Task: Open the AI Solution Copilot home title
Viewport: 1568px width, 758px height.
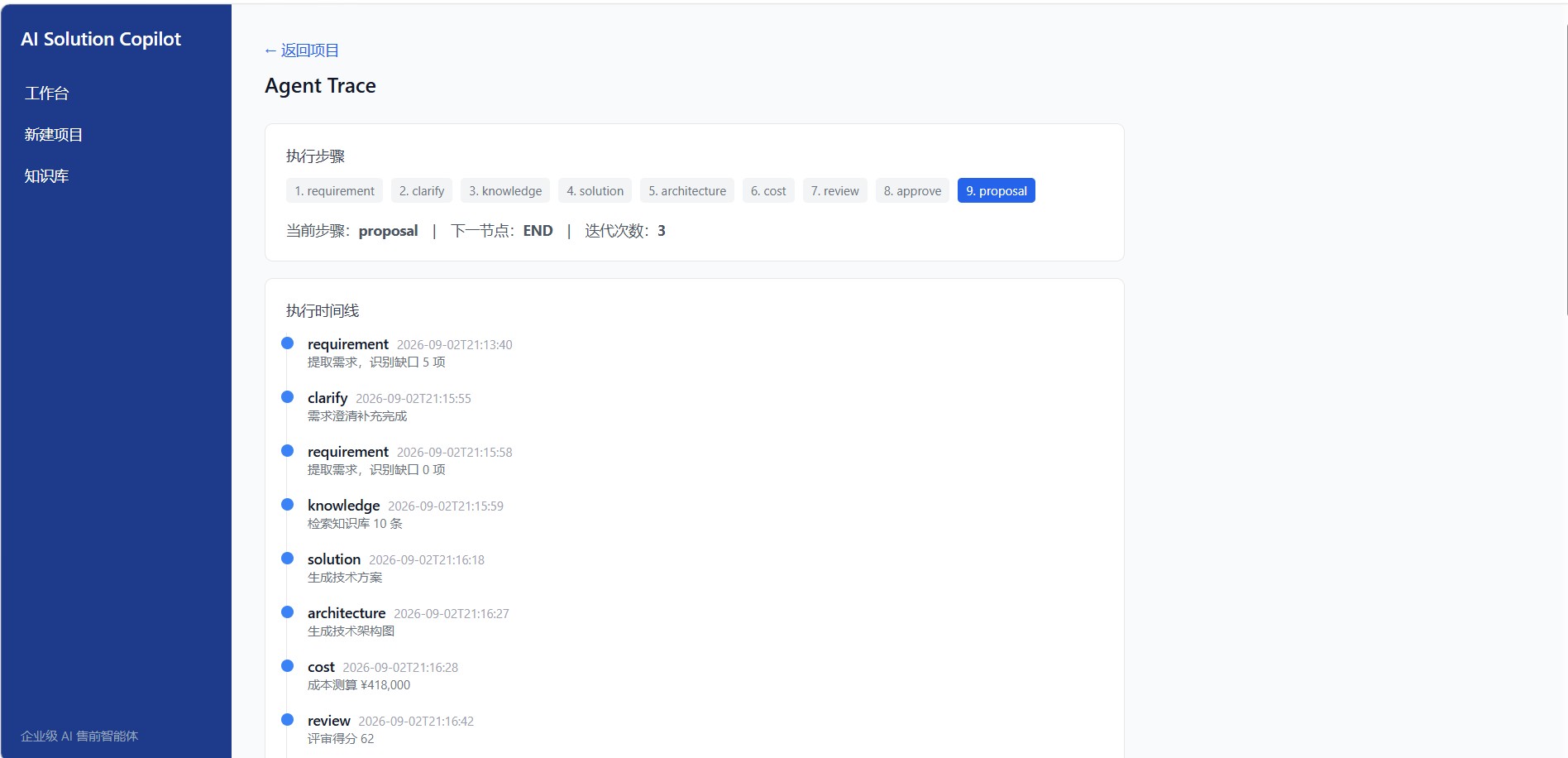Action: point(101,39)
